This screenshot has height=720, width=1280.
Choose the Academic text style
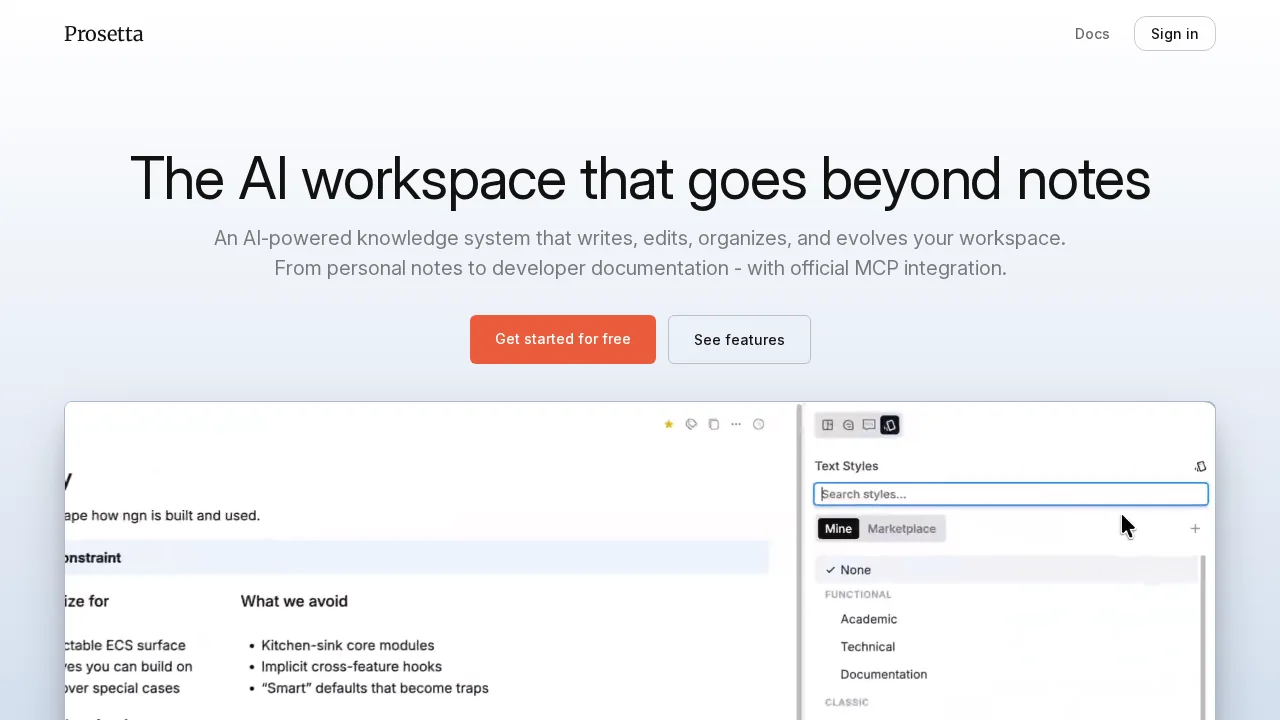point(868,619)
